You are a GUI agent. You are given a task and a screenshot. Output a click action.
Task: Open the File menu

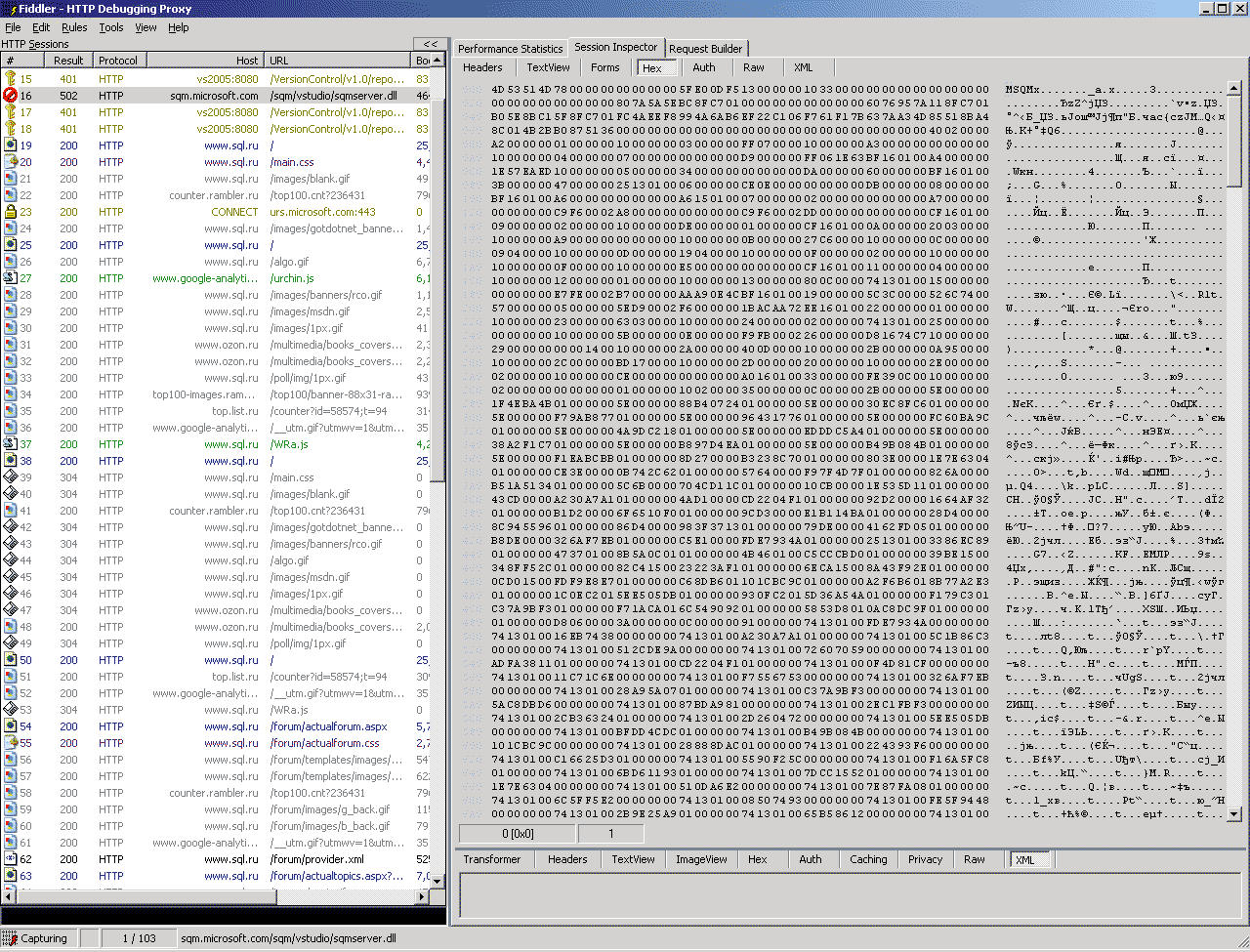[13, 27]
